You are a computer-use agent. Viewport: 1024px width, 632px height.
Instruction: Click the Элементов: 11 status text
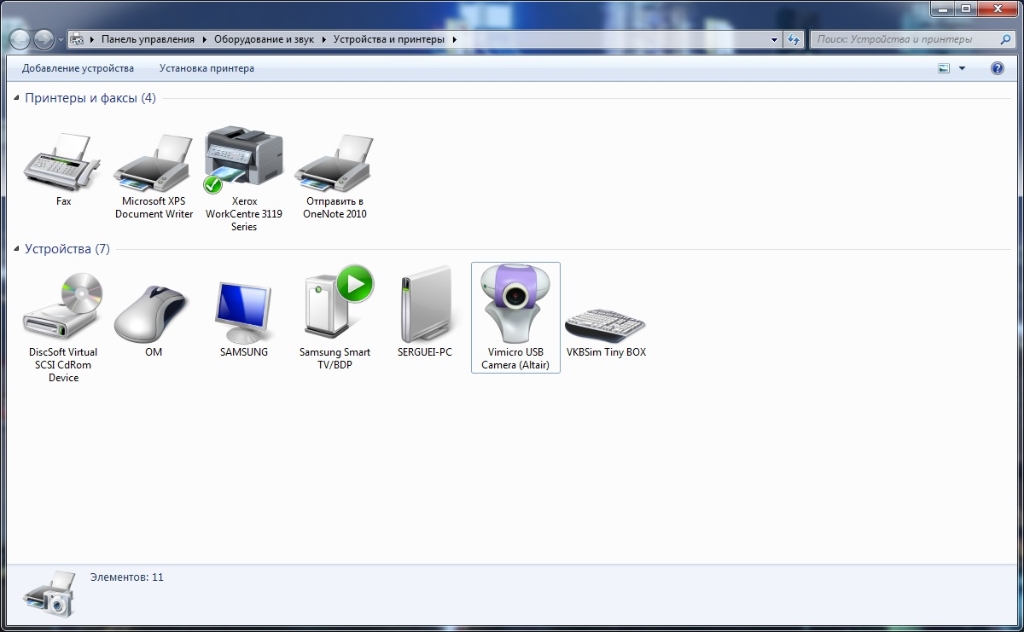click(x=127, y=577)
